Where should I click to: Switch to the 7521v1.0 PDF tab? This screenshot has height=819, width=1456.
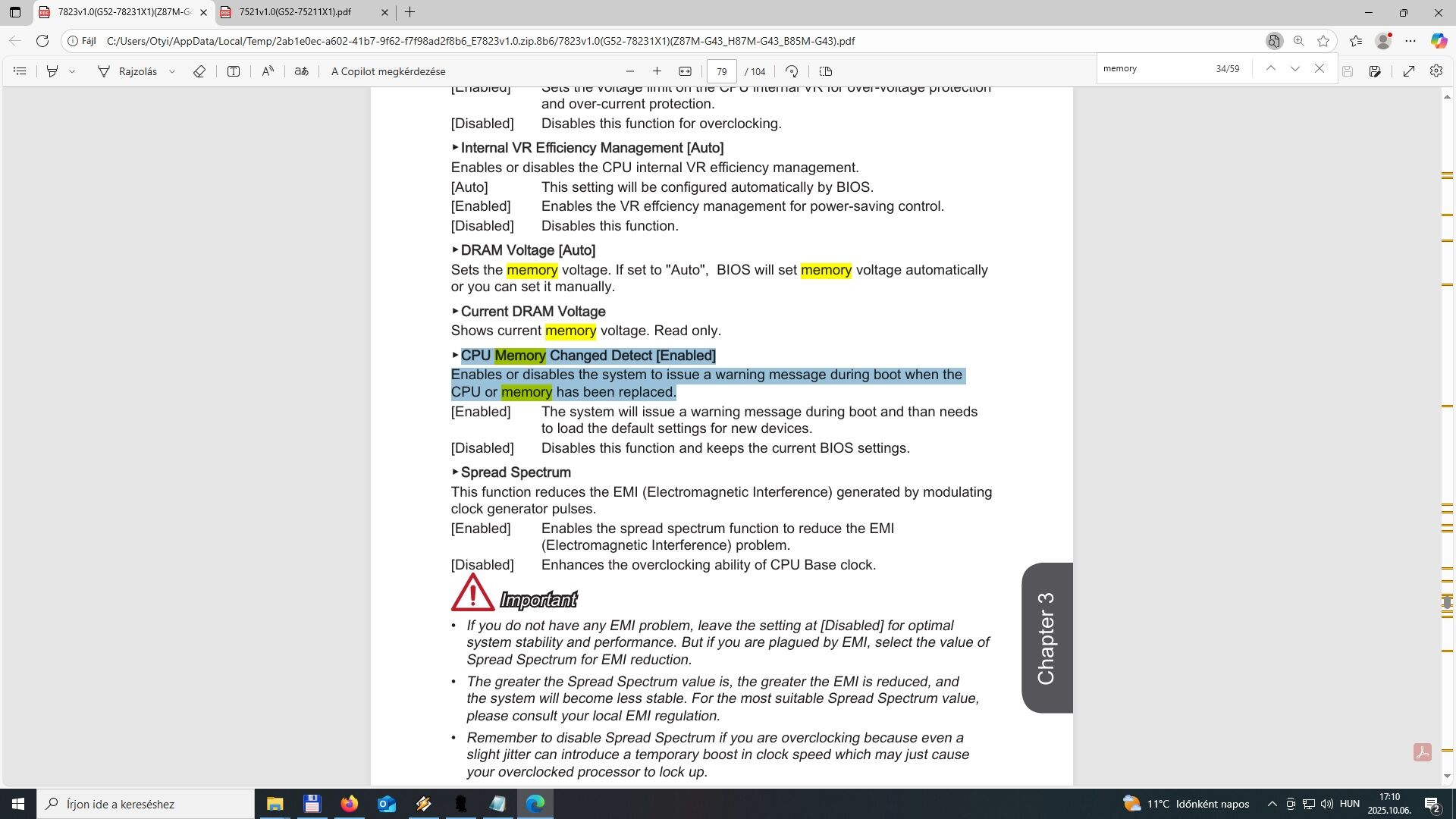[296, 12]
